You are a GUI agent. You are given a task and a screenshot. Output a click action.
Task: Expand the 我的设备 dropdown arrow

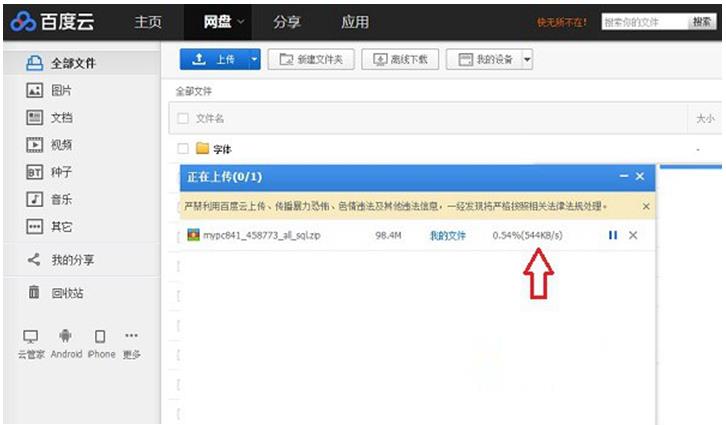tap(527, 60)
